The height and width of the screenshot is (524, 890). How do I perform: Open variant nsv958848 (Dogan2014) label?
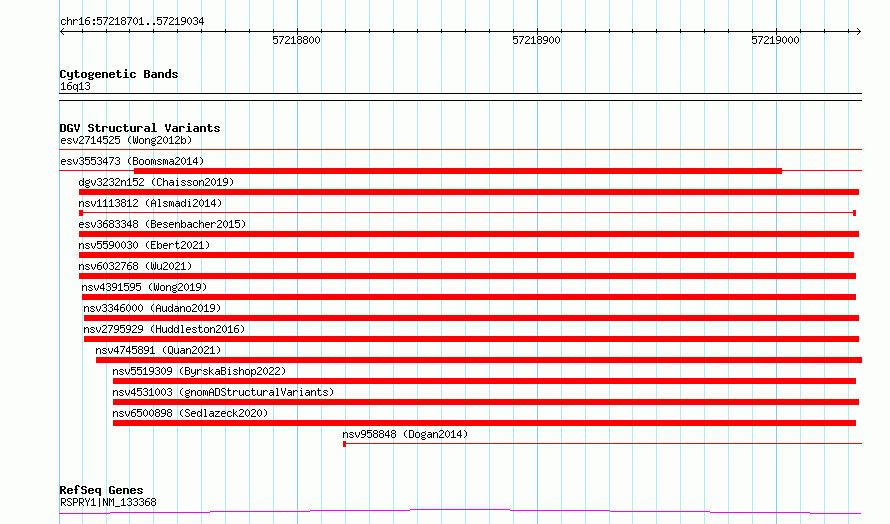pyautogui.click(x=405, y=434)
